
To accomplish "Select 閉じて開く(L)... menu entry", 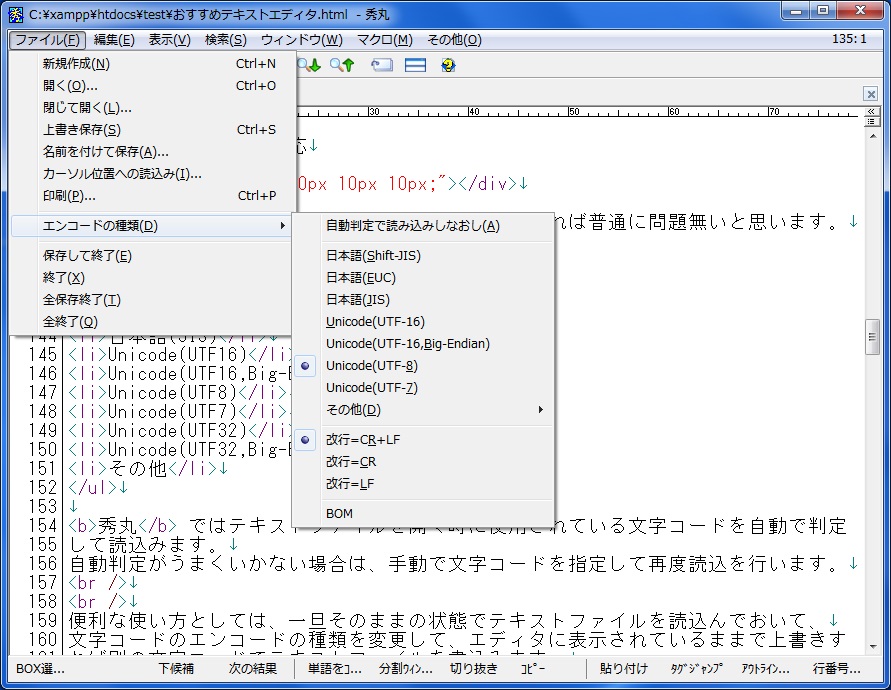I will [152, 108].
